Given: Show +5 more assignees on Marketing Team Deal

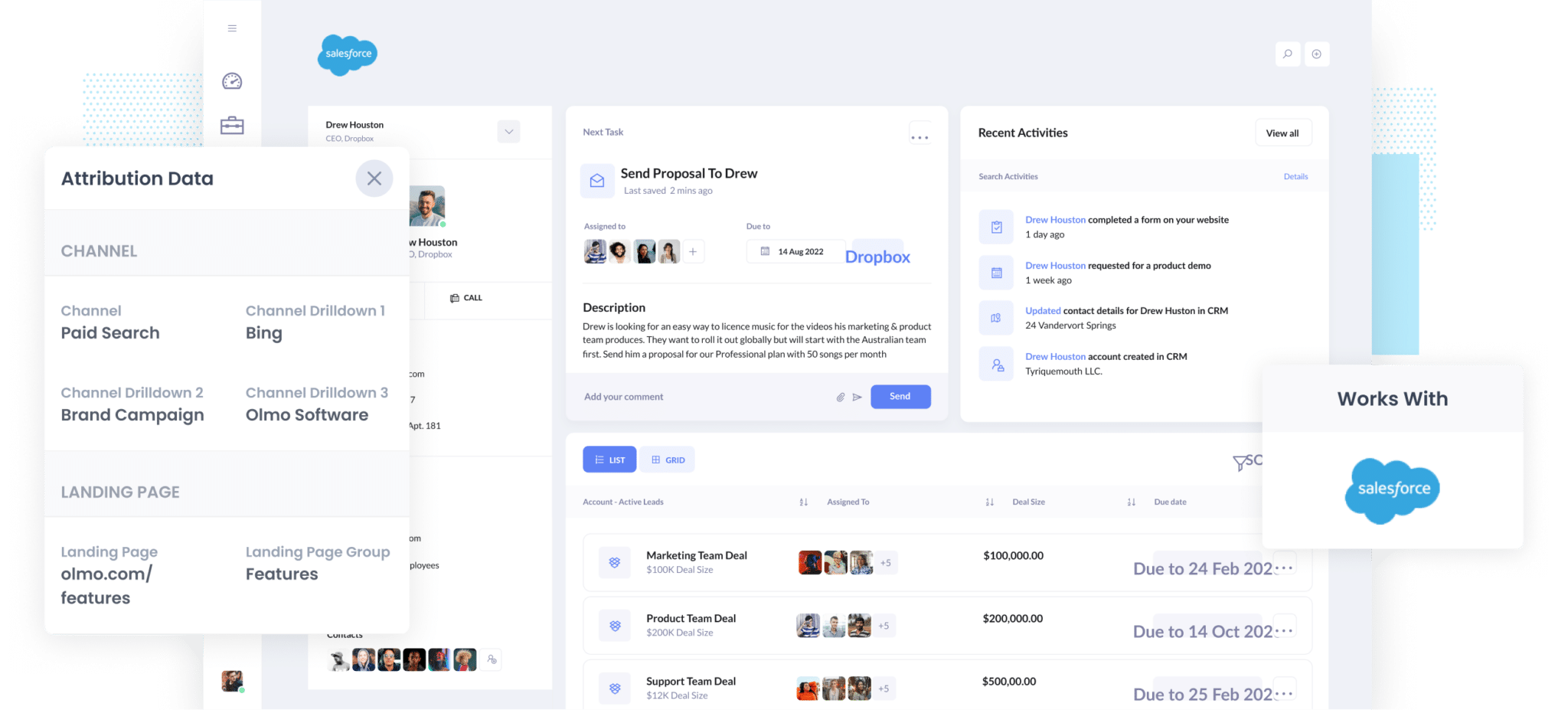Looking at the screenshot, I should (x=886, y=563).
